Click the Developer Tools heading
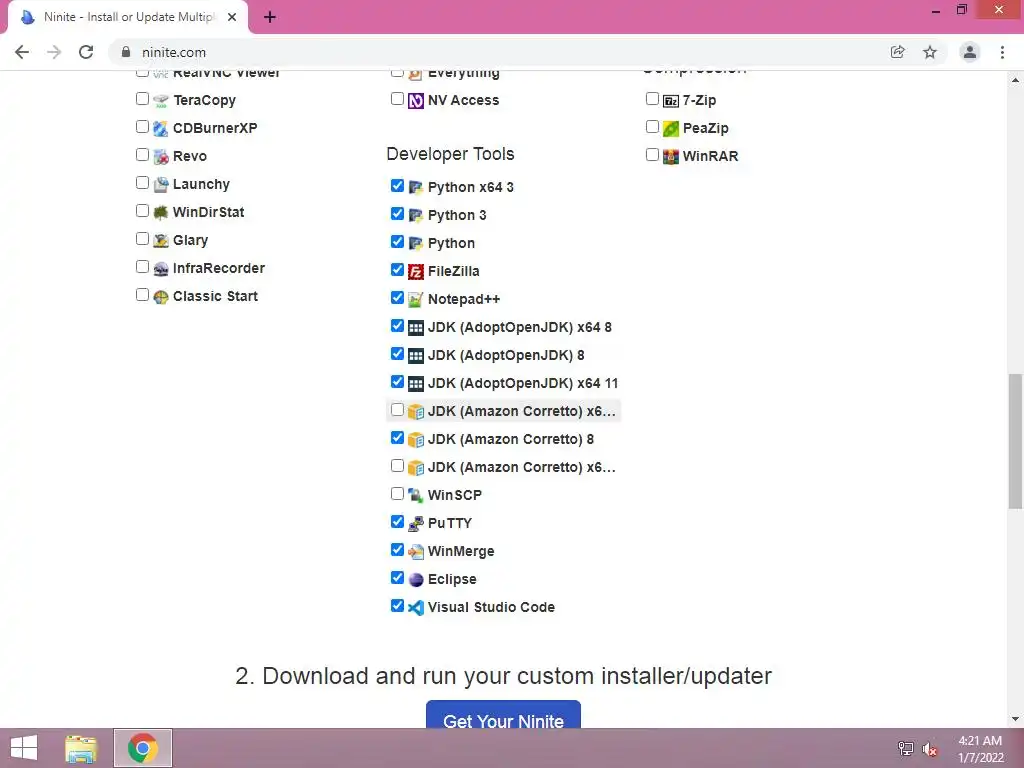Viewport: 1024px width, 768px height. 451,154
